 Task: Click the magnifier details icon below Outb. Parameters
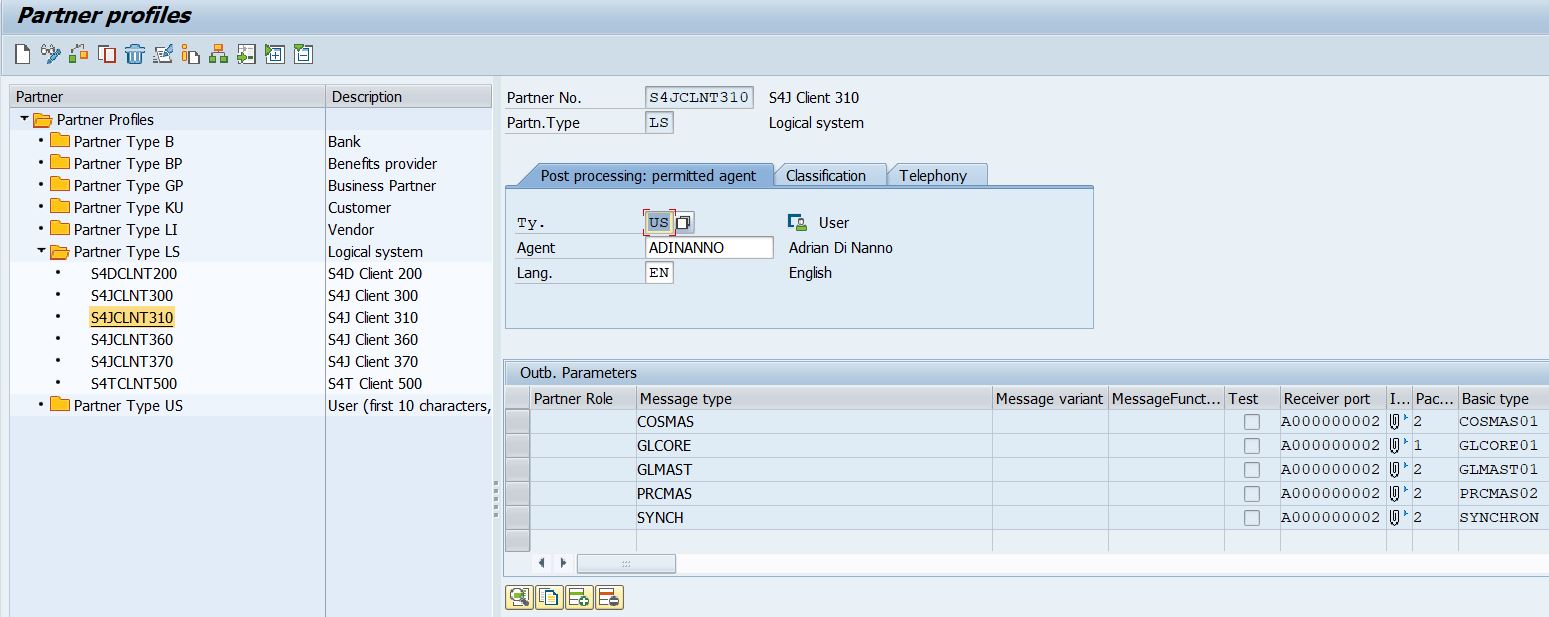pos(517,597)
